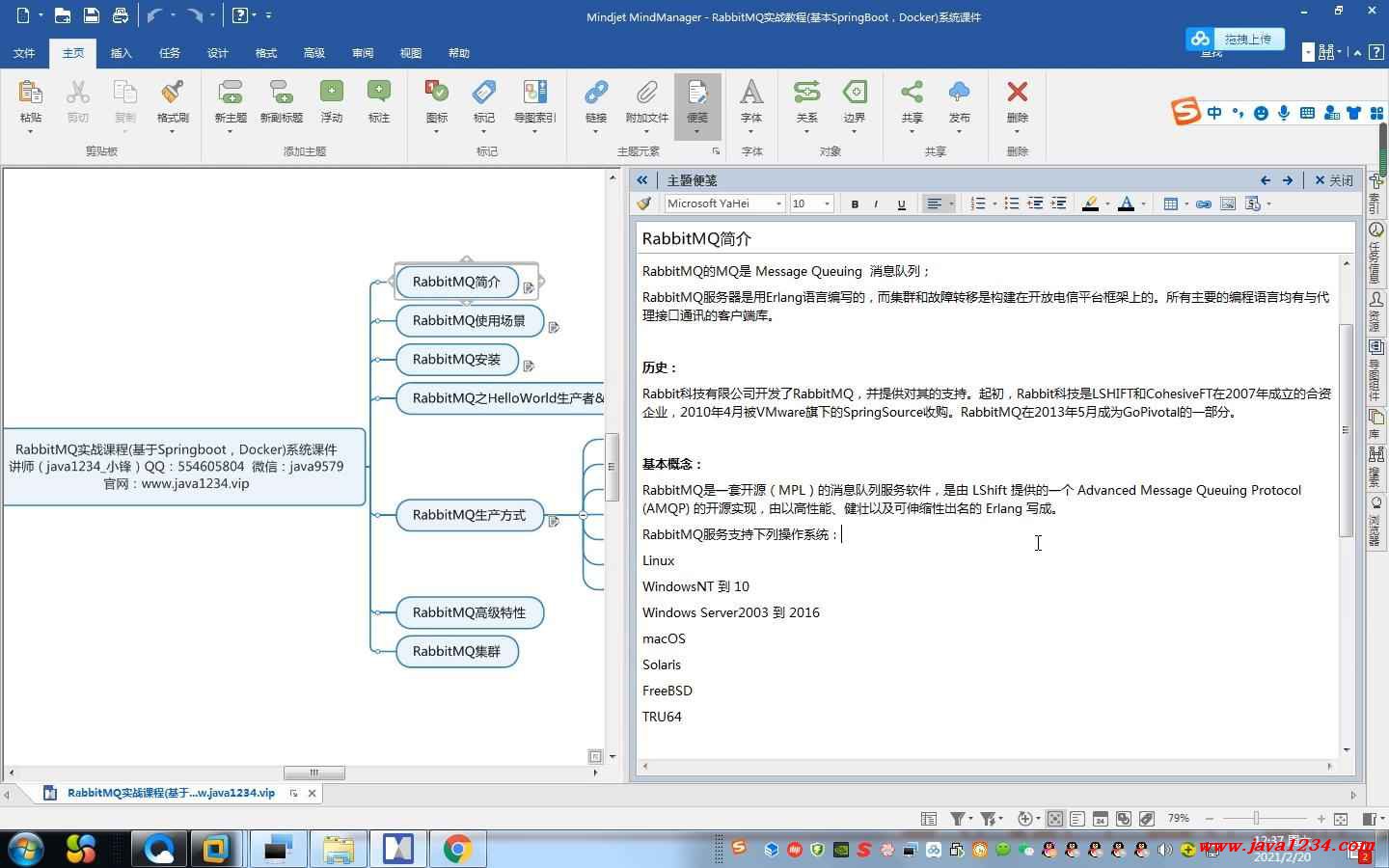Collapse the RabbitMQ生产方式 branch
This screenshot has height=868, width=1389.
point(583,515)
